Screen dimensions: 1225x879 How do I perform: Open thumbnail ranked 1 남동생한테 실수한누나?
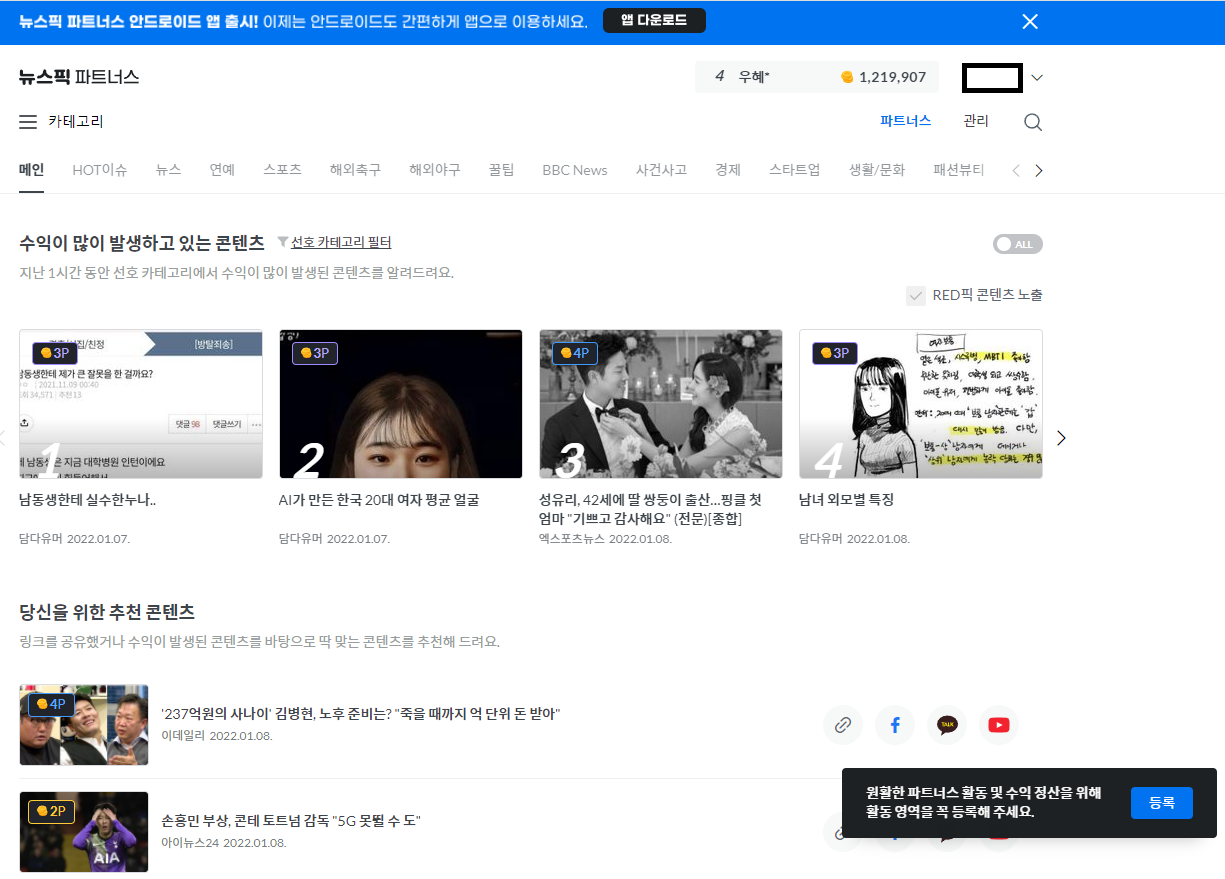click(x=141, y=404)
